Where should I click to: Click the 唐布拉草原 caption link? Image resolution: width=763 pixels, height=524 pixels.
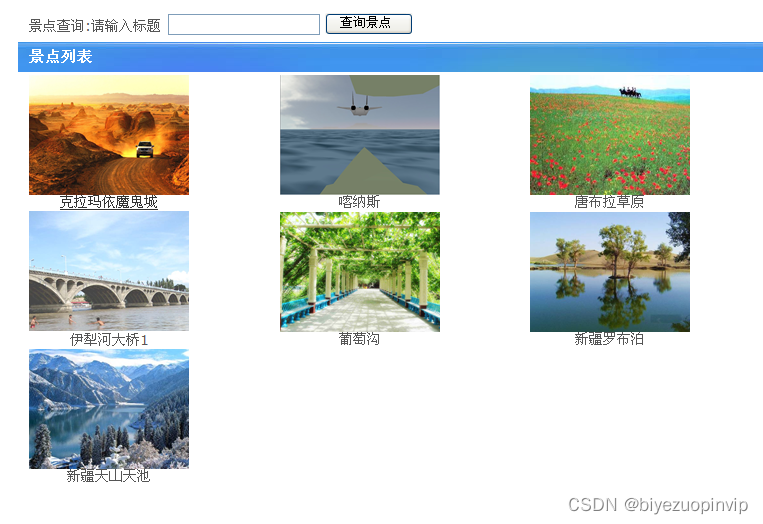tap(609, 202)
